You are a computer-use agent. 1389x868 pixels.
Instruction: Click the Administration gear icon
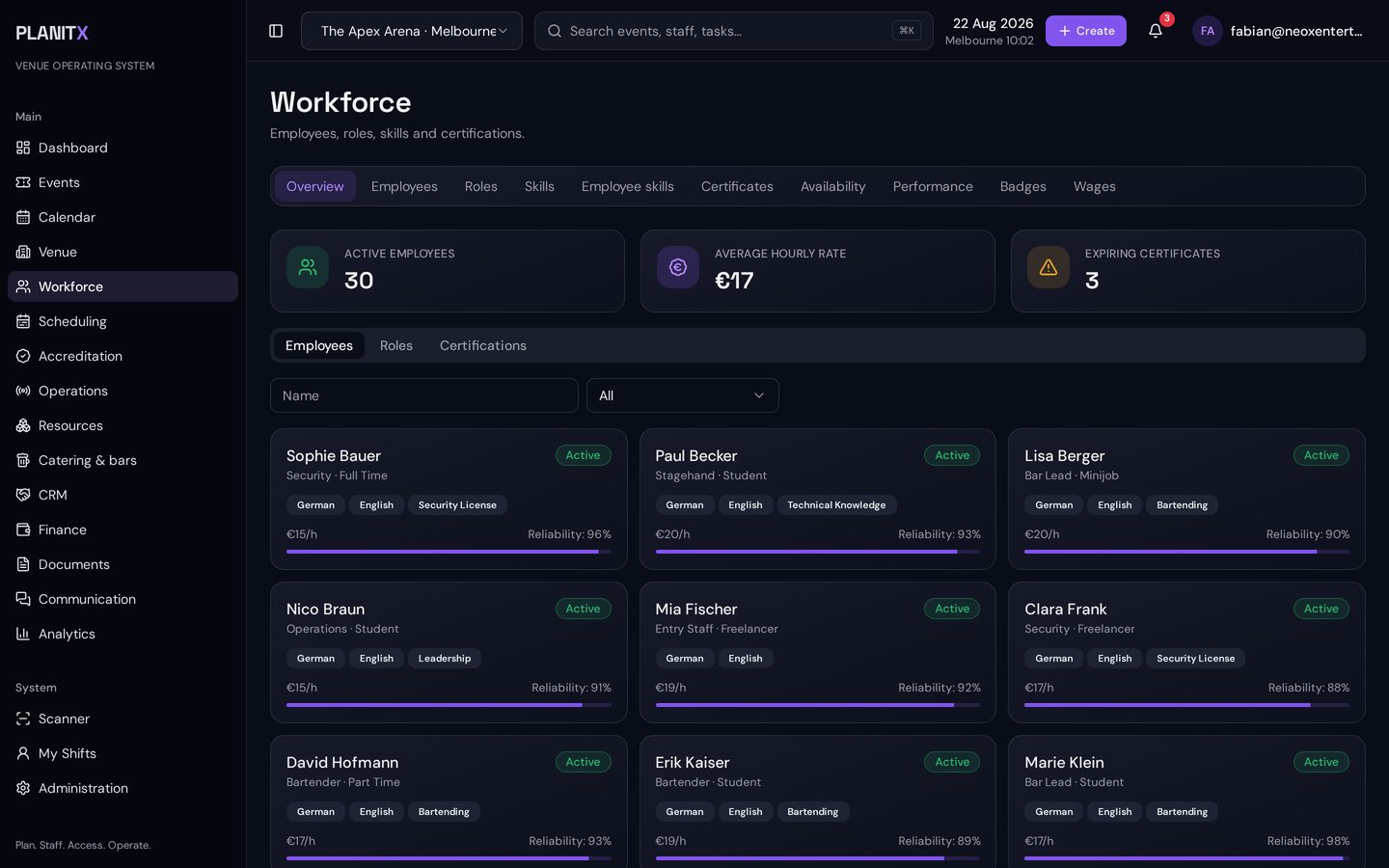click(23, 788)
